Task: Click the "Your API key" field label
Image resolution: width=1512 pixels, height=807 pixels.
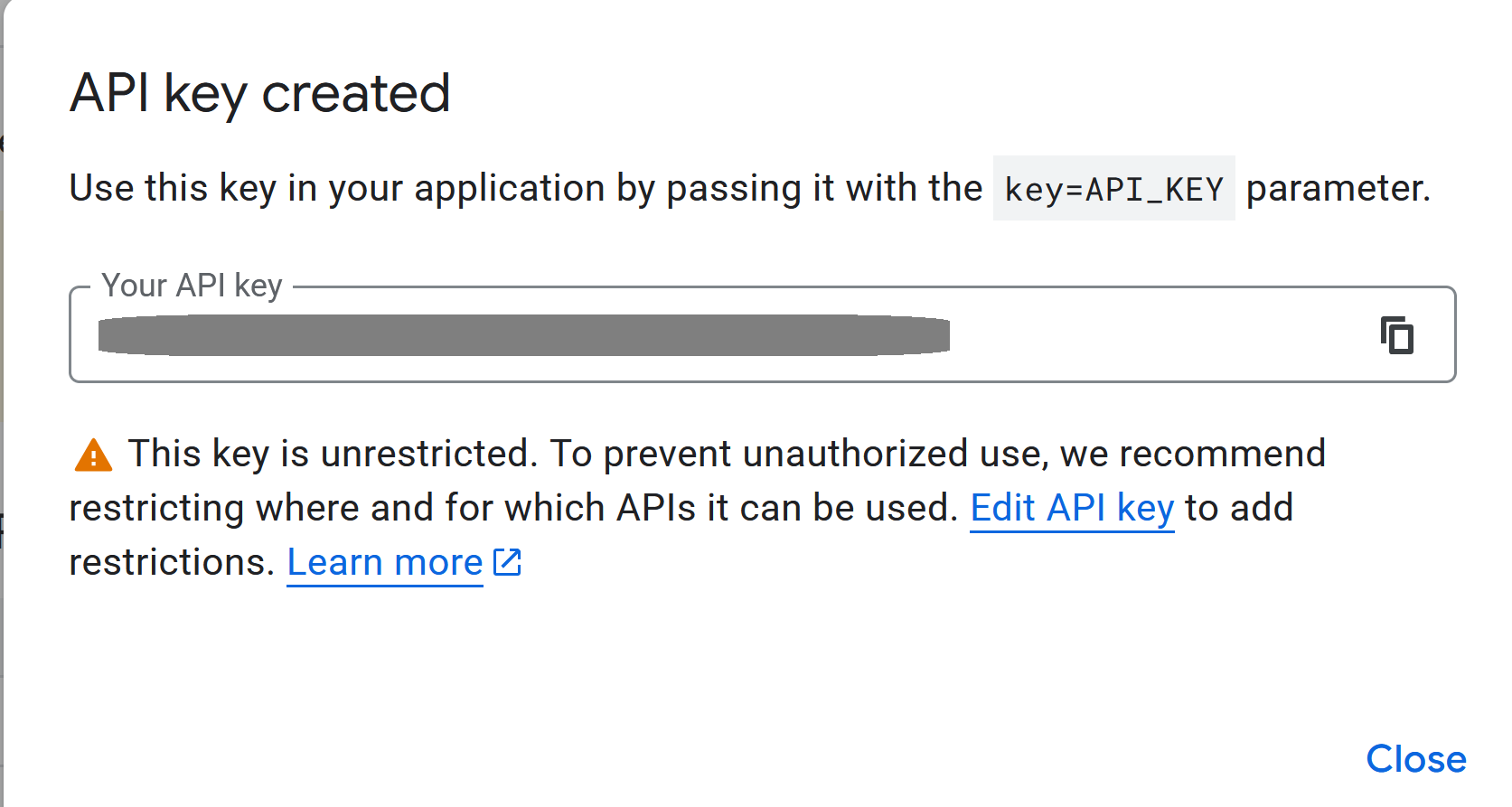Action: click(192, 286)
